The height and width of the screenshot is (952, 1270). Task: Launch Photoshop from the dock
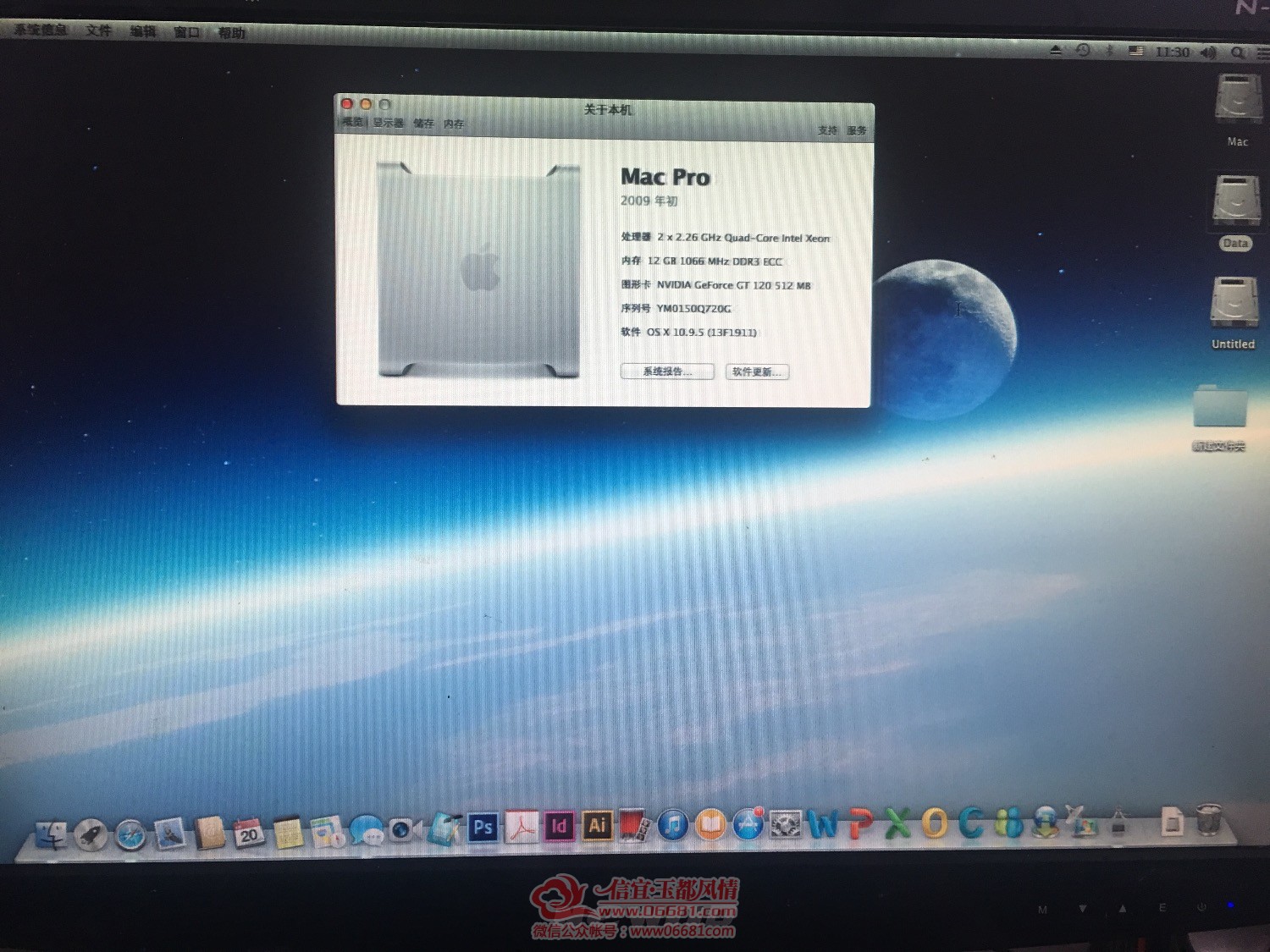point(483,828)
